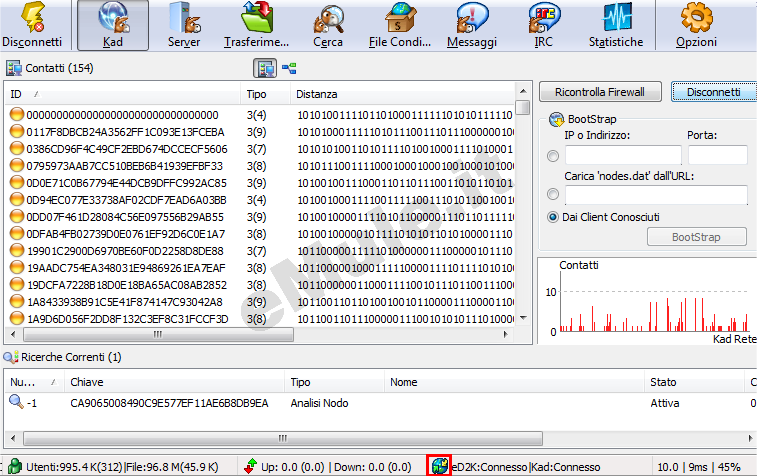Open the Opzioni settings
Screen dimensions: 757x476
pos(696,24)
